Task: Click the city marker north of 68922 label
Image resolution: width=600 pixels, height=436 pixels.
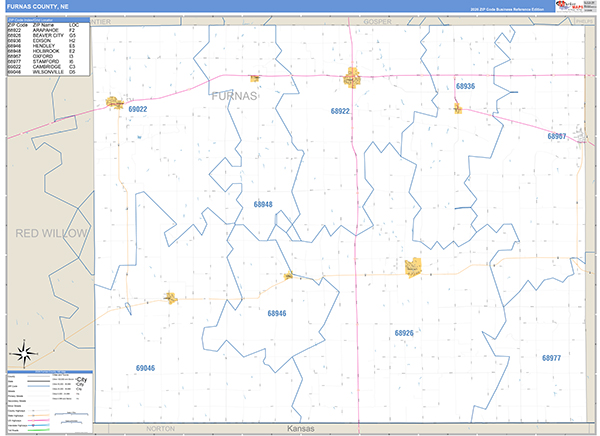Action: coord(353,76)
